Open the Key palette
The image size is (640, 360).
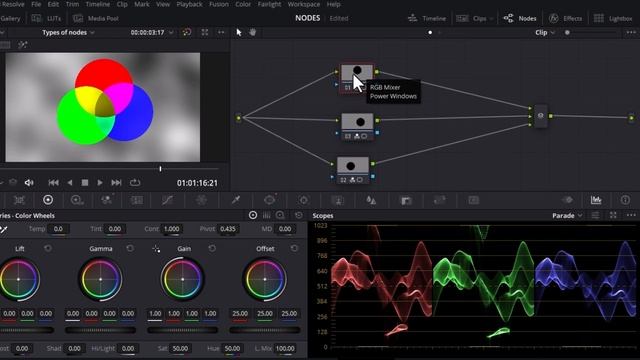(x=406, y=200)
